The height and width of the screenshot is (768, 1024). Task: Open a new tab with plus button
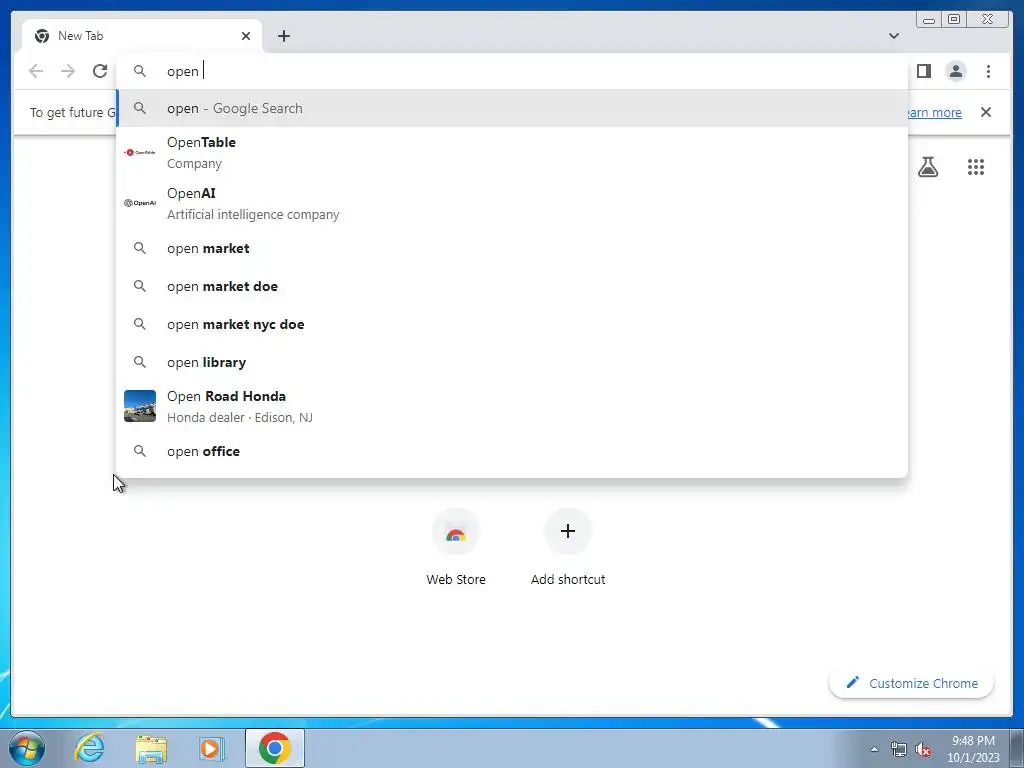pos(283,36)
